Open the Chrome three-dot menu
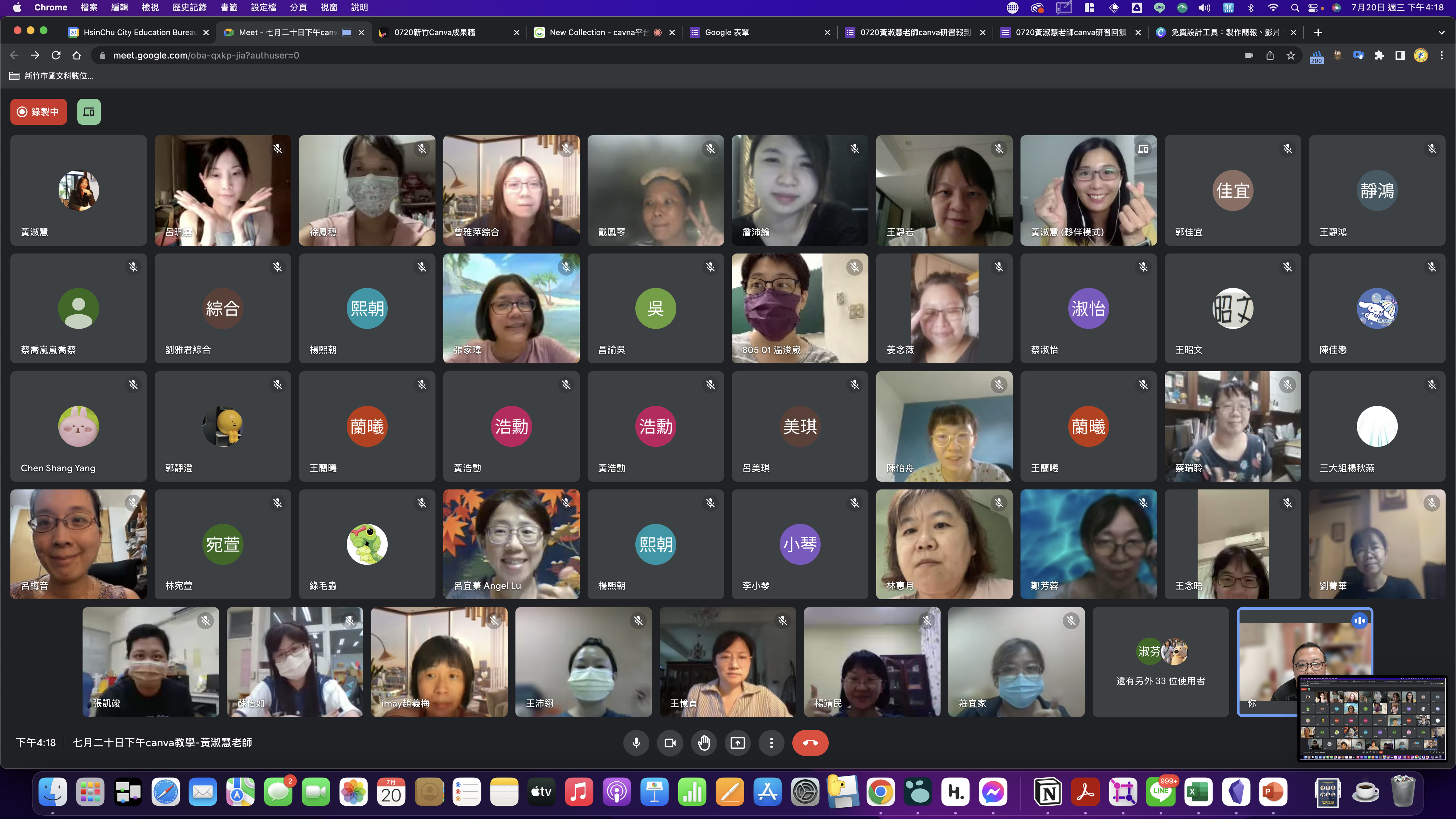 [1442, 55]
